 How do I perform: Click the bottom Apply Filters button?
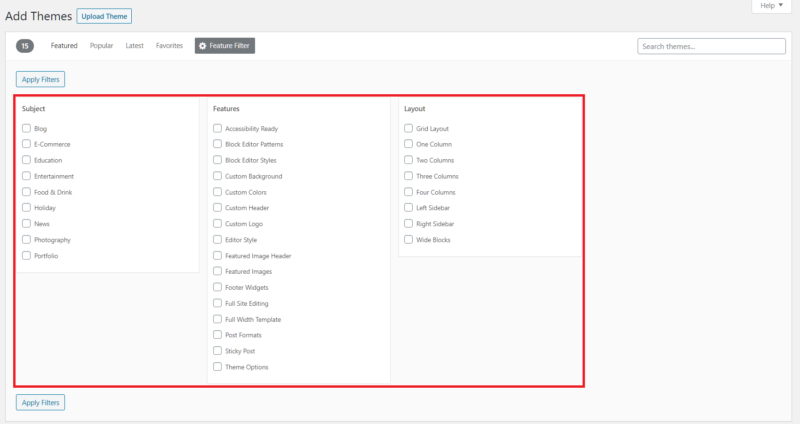[x=40, y=403]
